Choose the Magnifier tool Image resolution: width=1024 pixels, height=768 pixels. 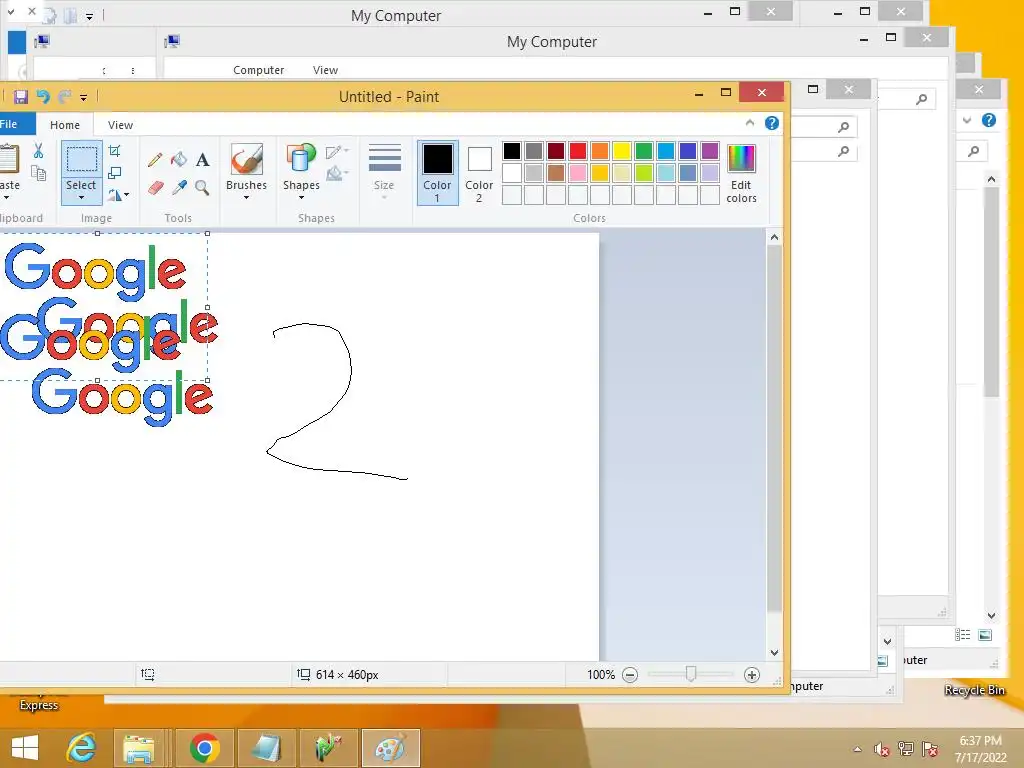click(x=202, y=188)
